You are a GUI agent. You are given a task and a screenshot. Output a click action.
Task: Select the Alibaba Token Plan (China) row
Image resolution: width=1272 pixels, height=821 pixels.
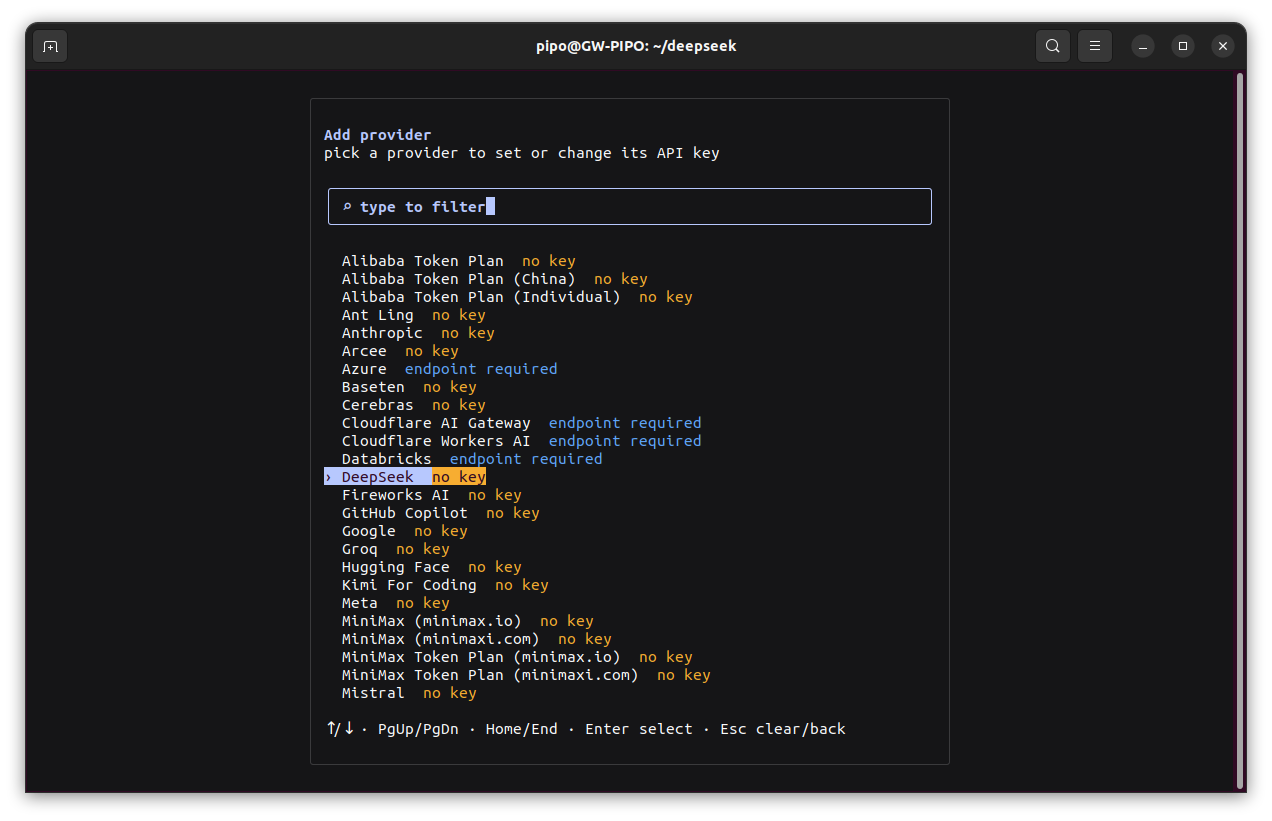[x=494, y=279]
